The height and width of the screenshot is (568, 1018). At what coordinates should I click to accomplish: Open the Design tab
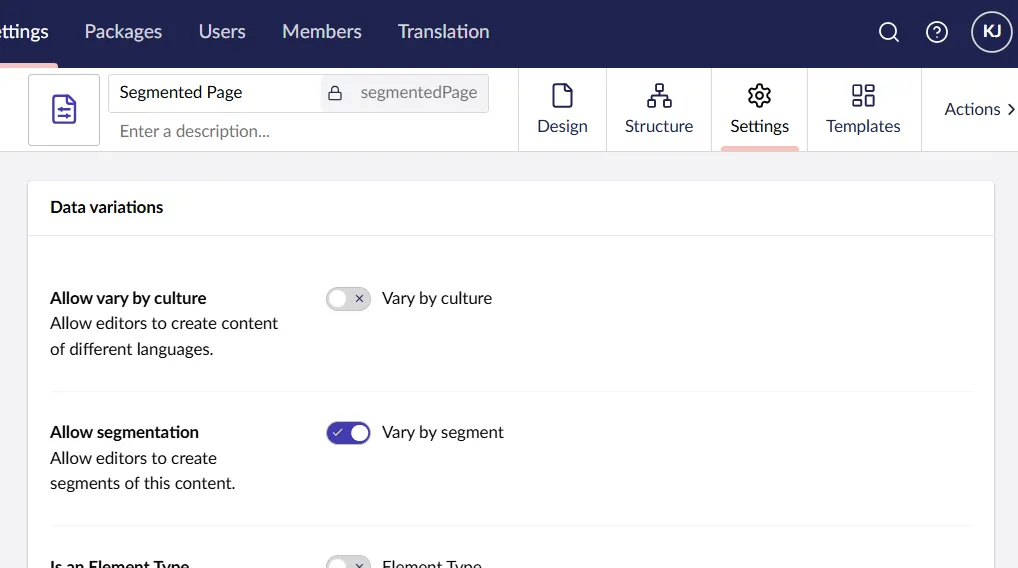pos(562,110)
